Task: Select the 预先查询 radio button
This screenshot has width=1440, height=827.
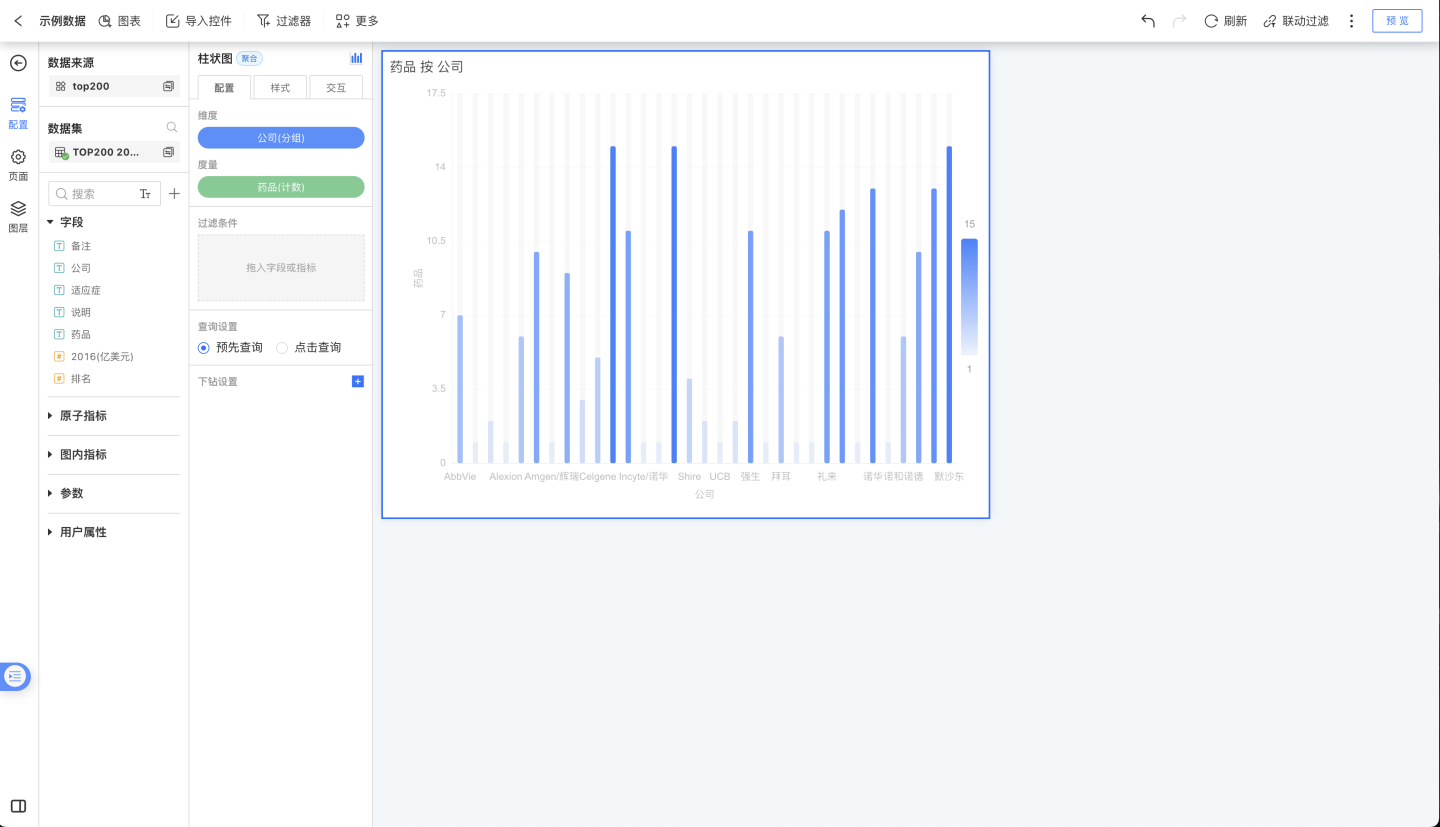Action: [x=204, y=348]
